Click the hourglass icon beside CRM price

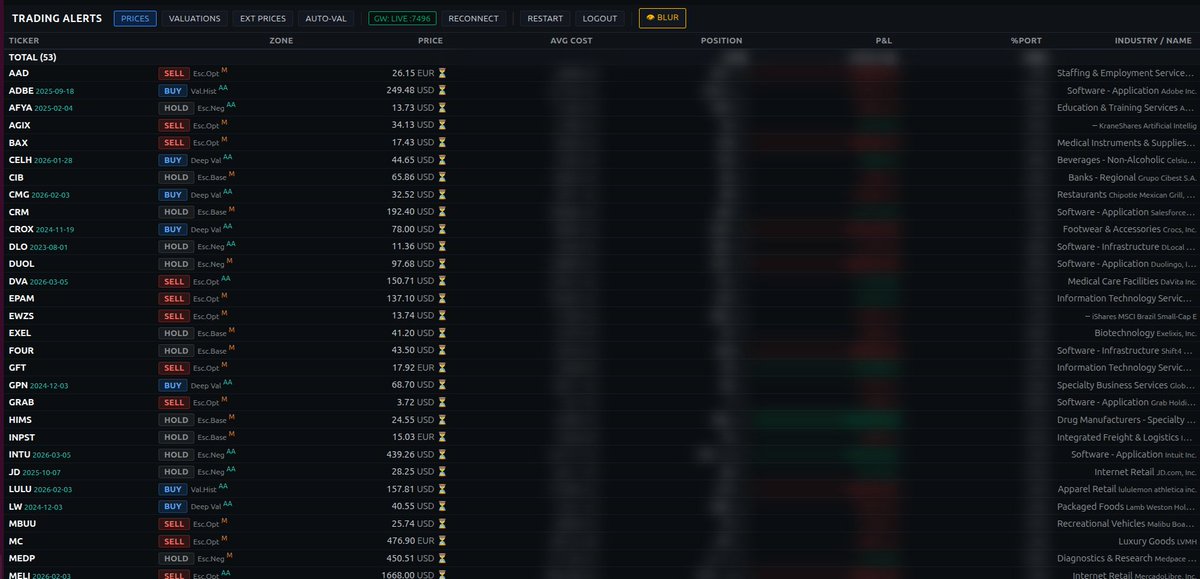(442, 212)
